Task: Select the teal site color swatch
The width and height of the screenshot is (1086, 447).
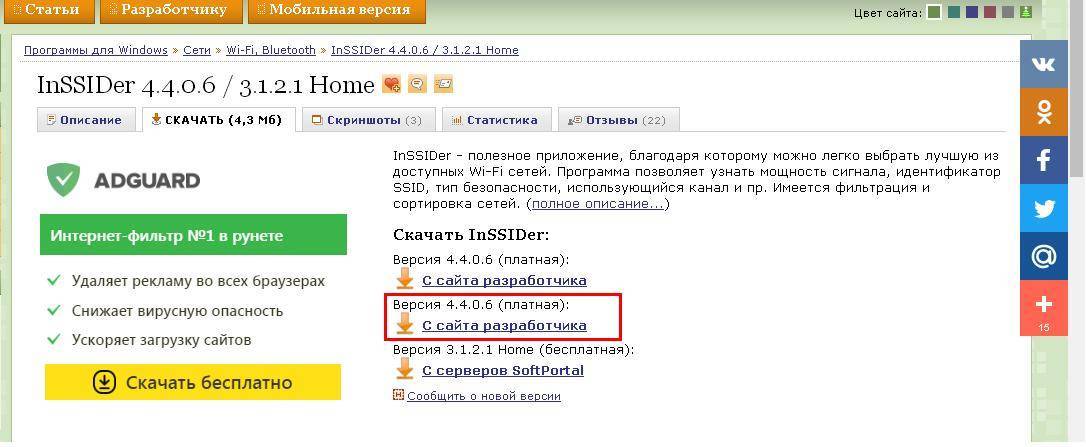Action: 954,12
